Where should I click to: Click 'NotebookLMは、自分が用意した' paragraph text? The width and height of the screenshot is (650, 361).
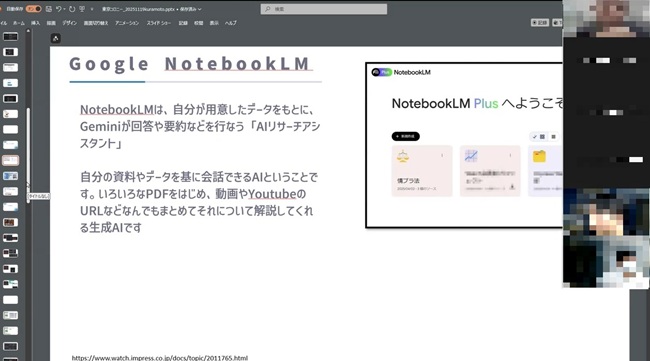pyautogui.click(x=200, y=126)
